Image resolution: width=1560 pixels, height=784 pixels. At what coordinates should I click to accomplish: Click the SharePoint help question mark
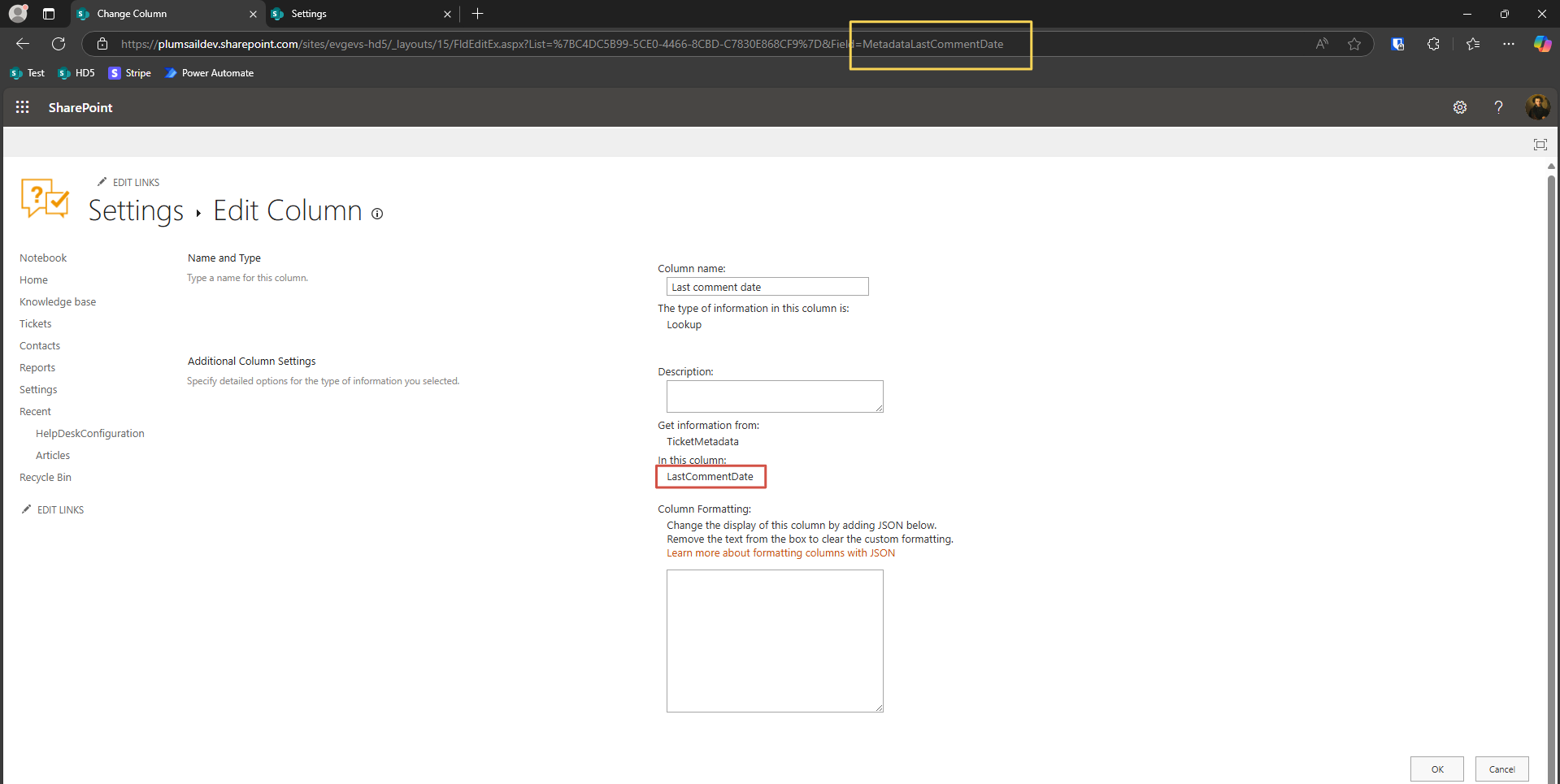tap(1497, 107)
